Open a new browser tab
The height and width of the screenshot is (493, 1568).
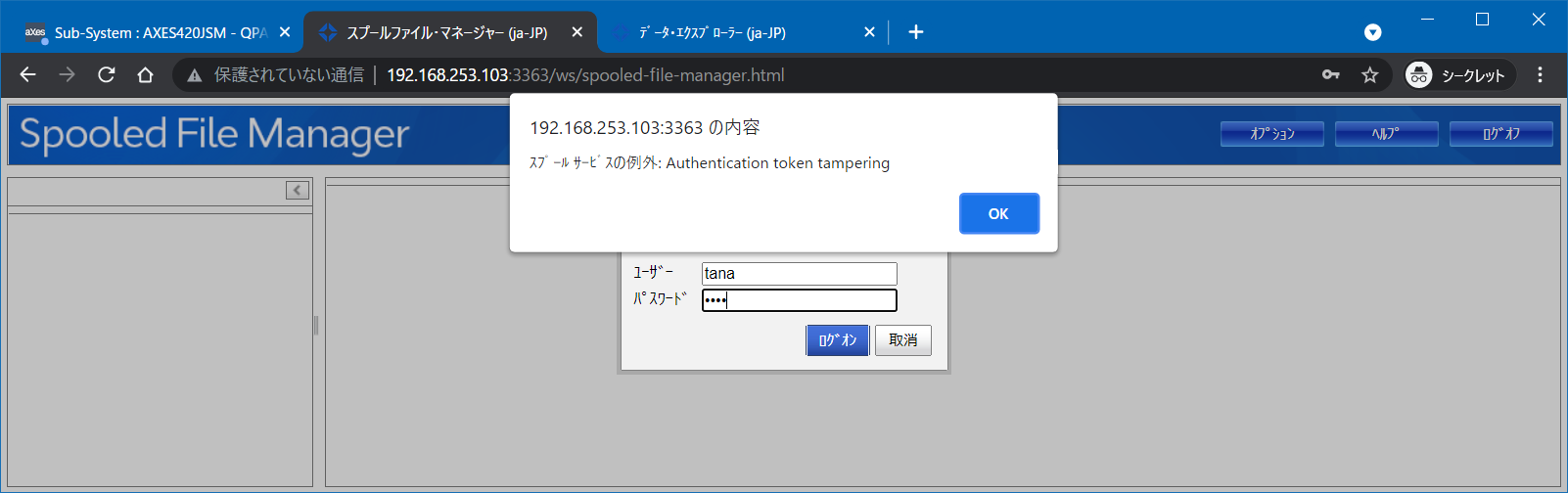(x=916, y=32)
